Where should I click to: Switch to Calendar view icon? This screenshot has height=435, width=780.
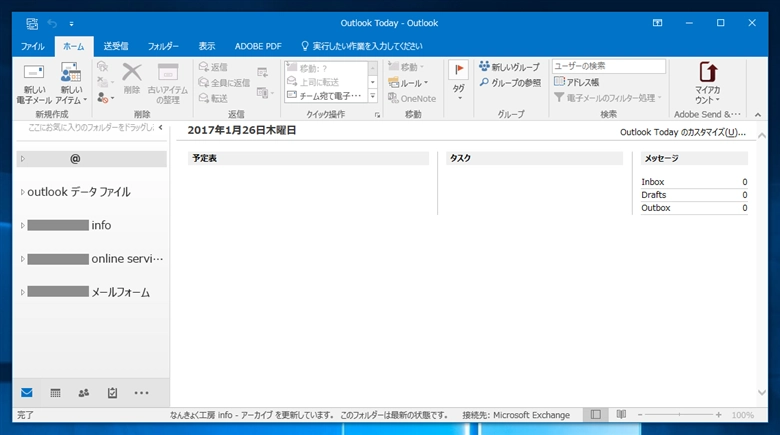click(55, 393)
